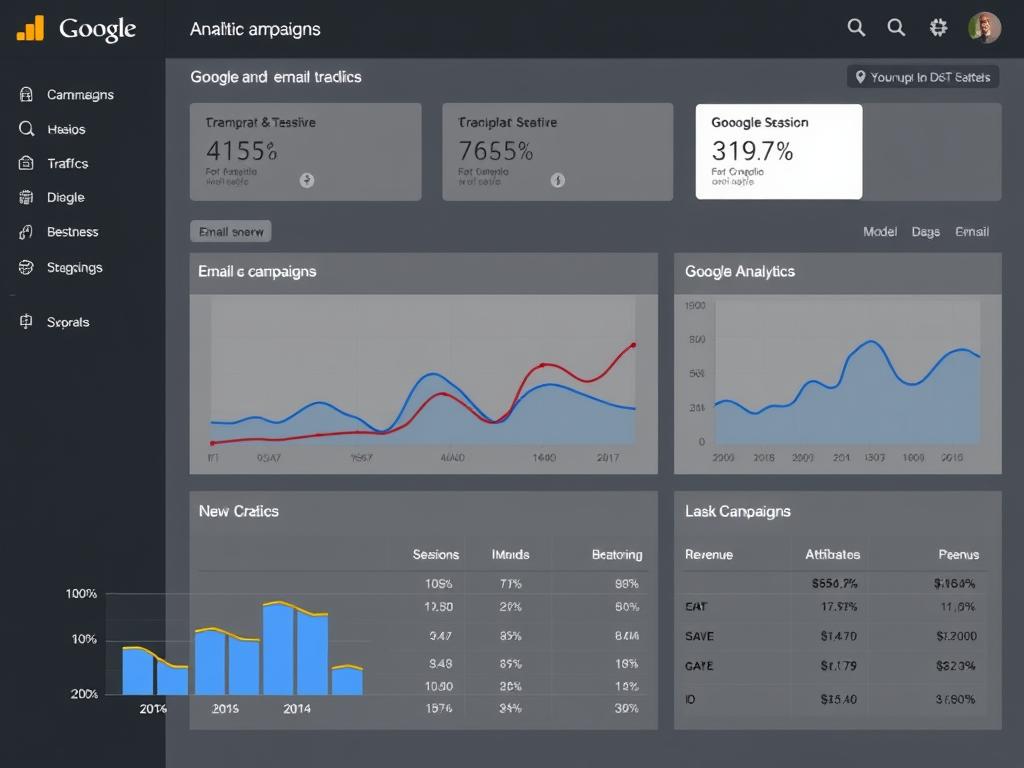Click the Peenus column header
This screenshot has height=768, width=1024.
(959, 554)
